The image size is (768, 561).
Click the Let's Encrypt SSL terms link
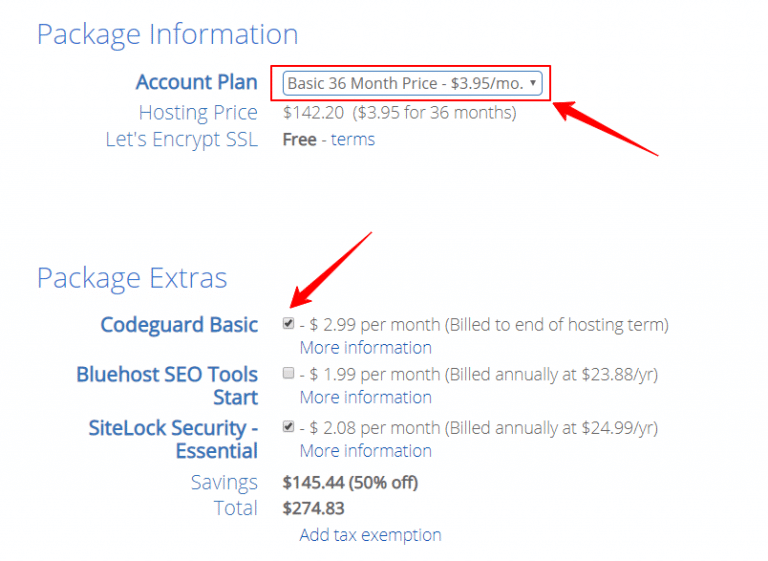click(353, 139)
